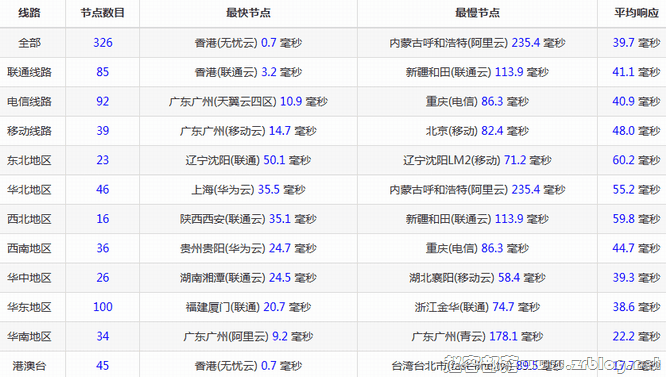Click the 陕西西安(联通云) 35.1 毫秒 cell
This screenshot has width=666, height=377.
pos(248,219)
